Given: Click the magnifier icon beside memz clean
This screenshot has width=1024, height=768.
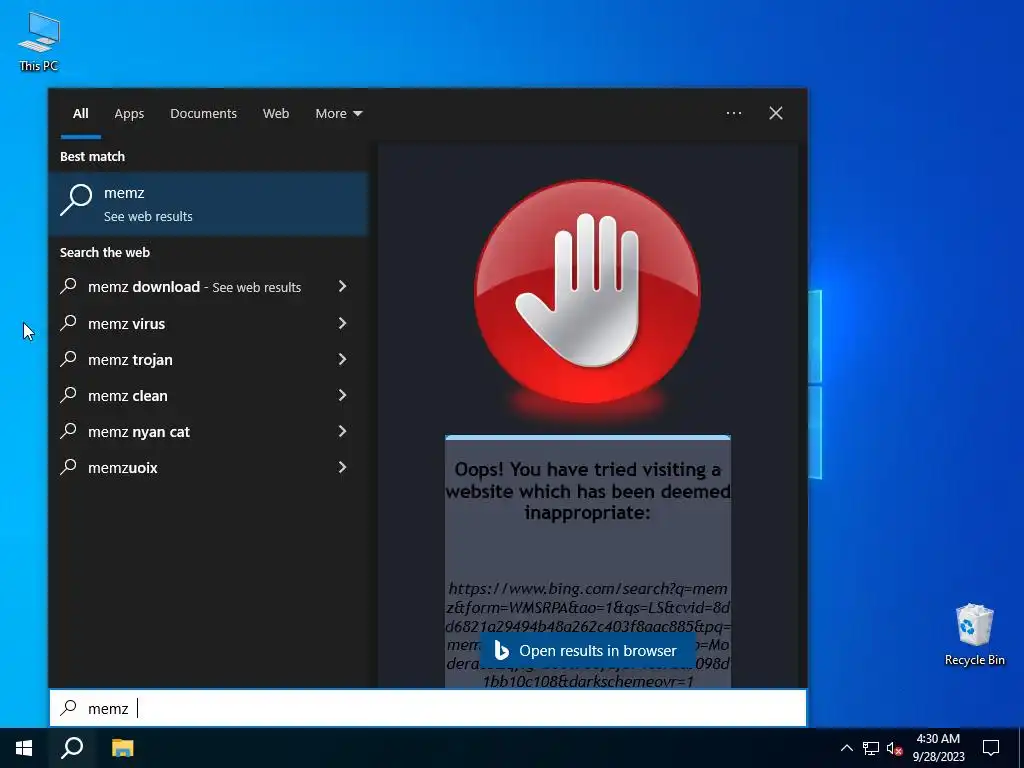Looking at the screenshot, I should (69, 394).
